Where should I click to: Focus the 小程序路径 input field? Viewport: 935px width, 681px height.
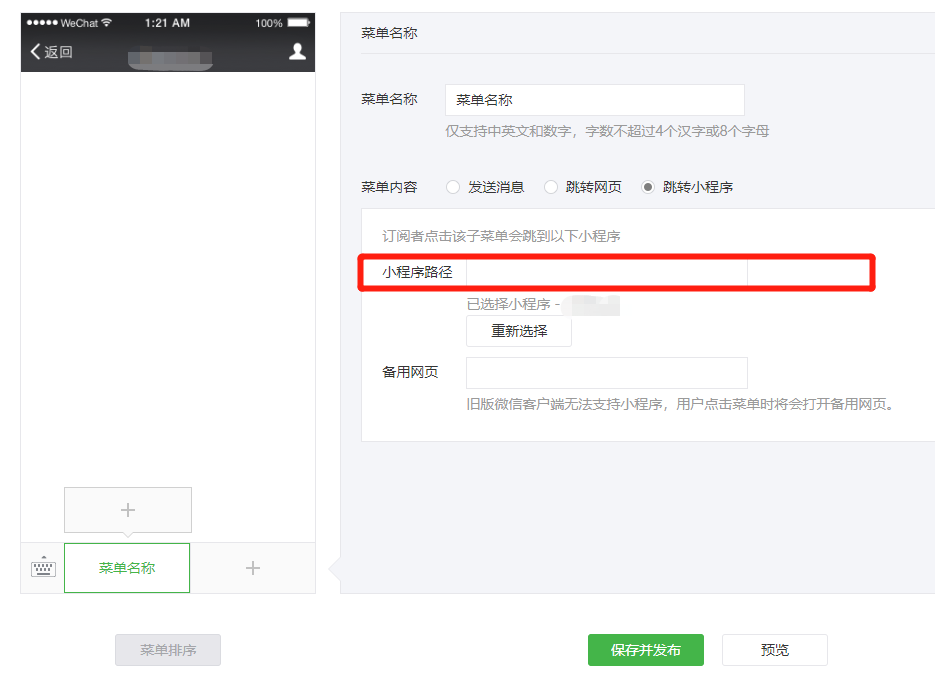click(x=606, y=273)
